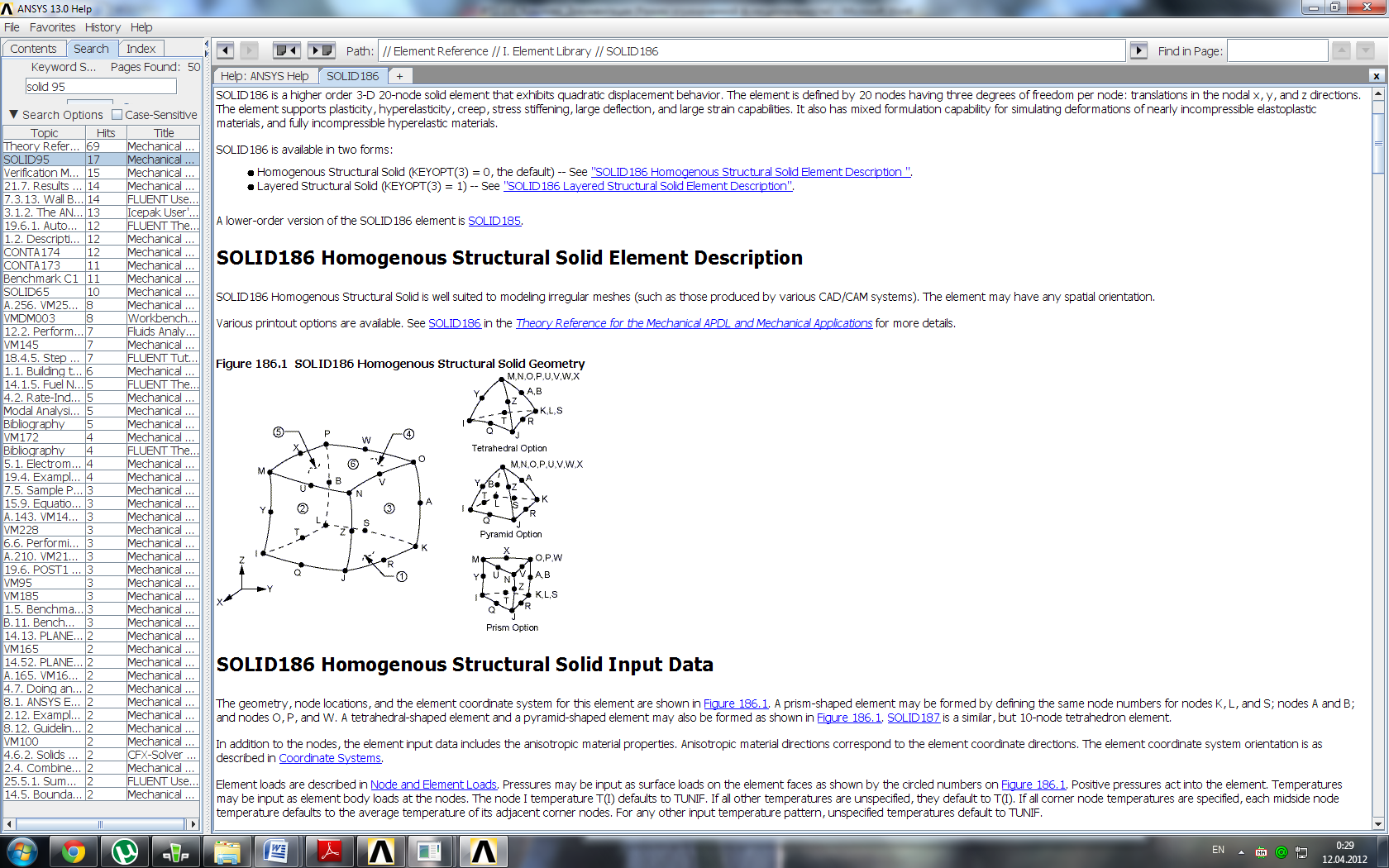Click the EN language indicator in tray

coord(1218,850)
